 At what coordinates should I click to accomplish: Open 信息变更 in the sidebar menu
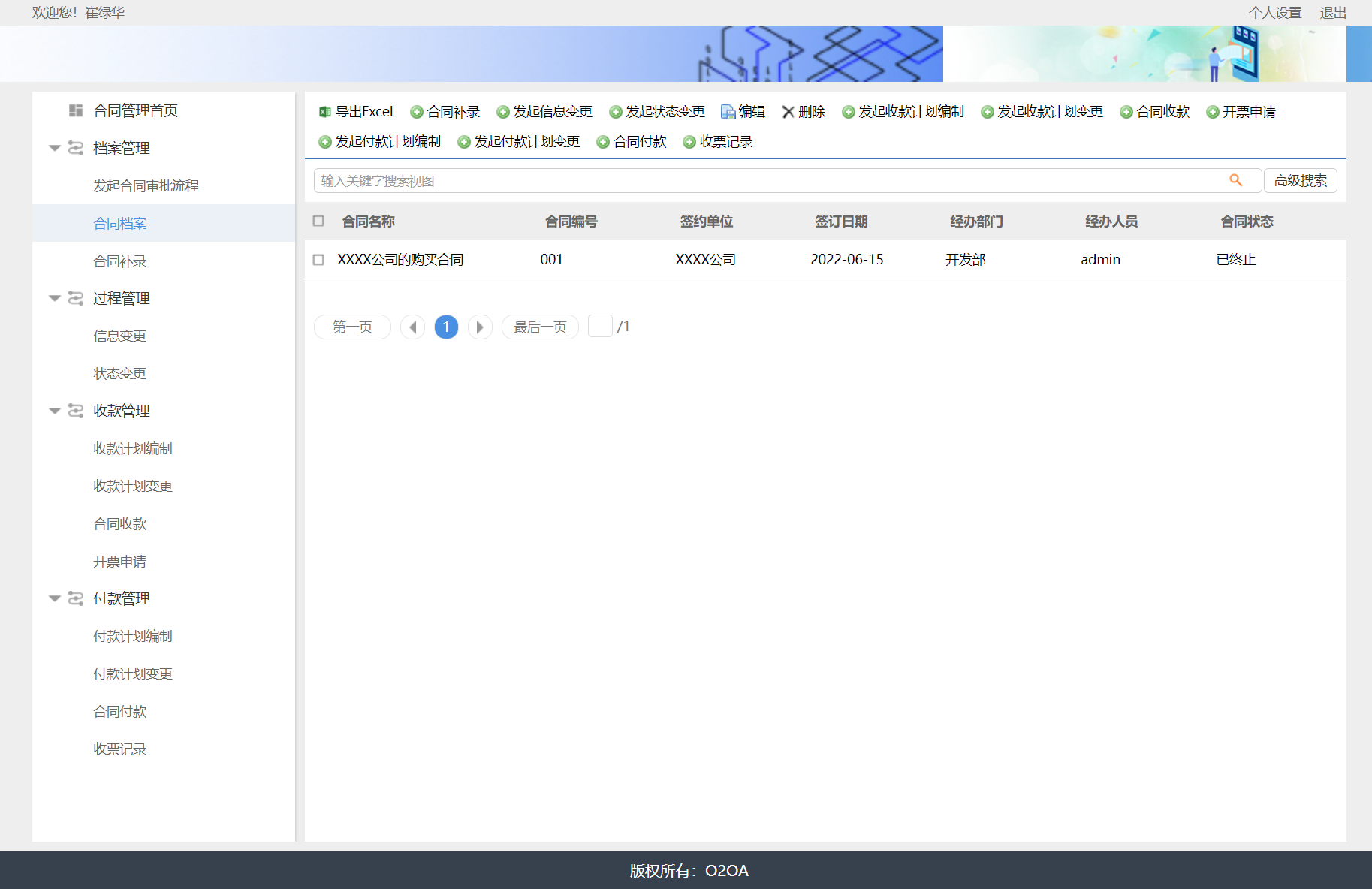pyautogui.click(x=120, y=336)
